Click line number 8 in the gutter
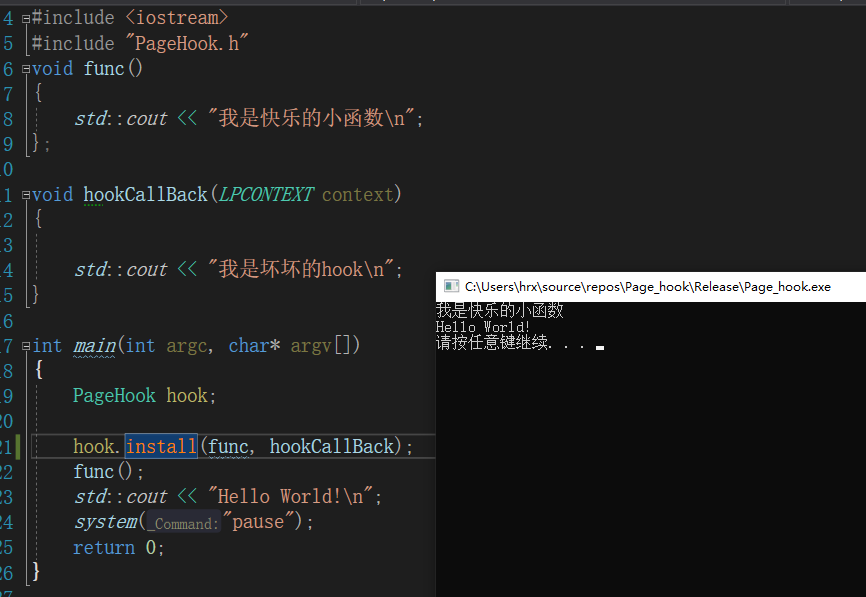 [x=8, y=119]
